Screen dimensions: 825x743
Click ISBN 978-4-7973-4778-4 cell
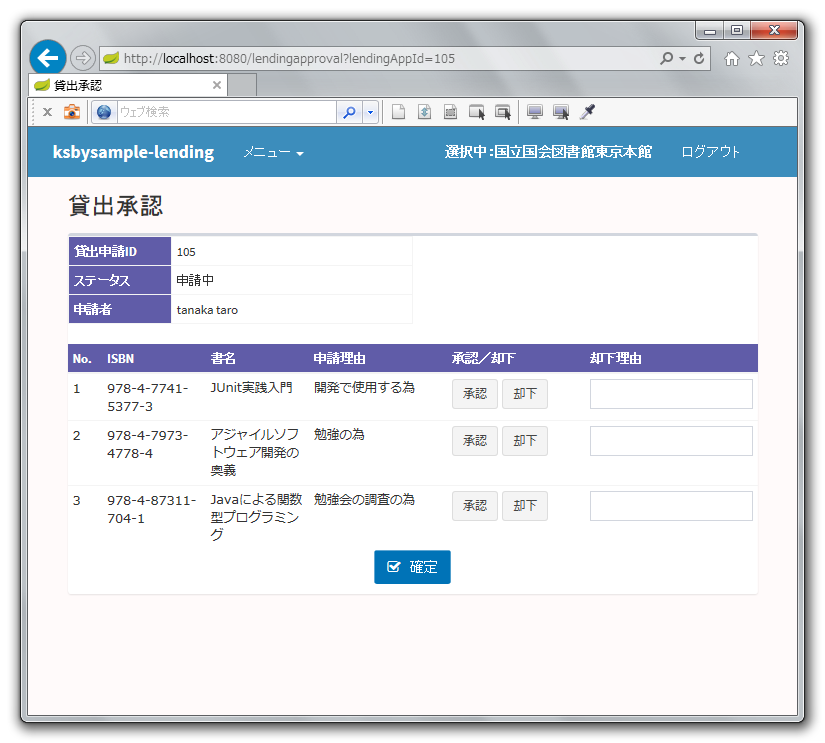(x=148, y=445)
